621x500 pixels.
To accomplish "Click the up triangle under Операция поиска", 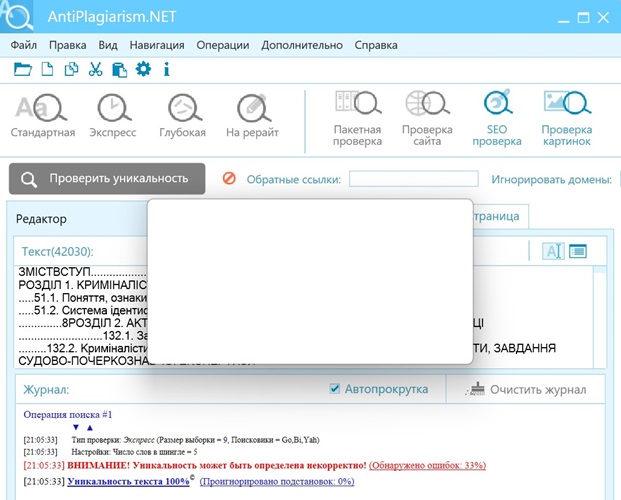I will [90, 427].
